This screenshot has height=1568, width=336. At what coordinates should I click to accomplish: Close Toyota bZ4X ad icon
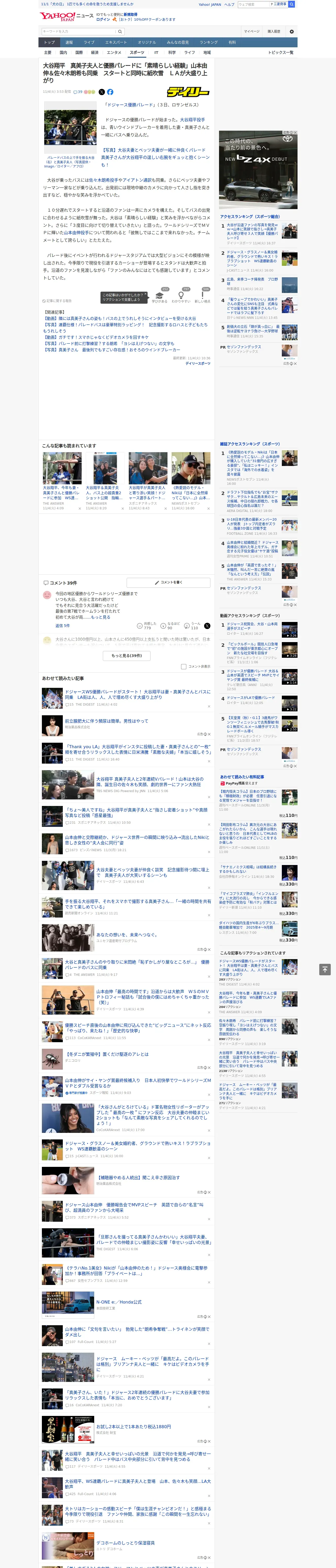point(295,133)
